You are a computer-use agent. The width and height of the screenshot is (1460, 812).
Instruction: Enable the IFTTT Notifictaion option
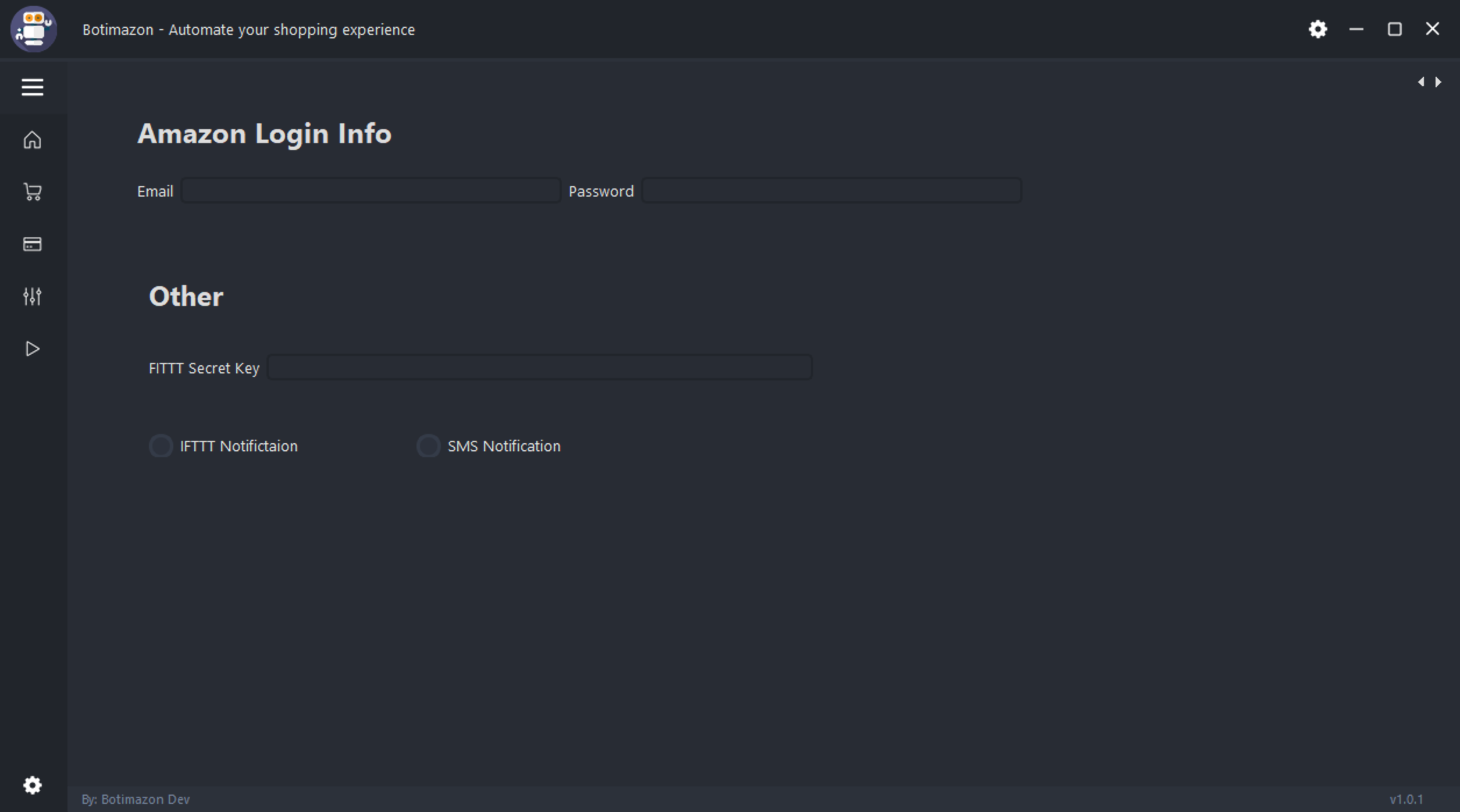coord(161,446)
